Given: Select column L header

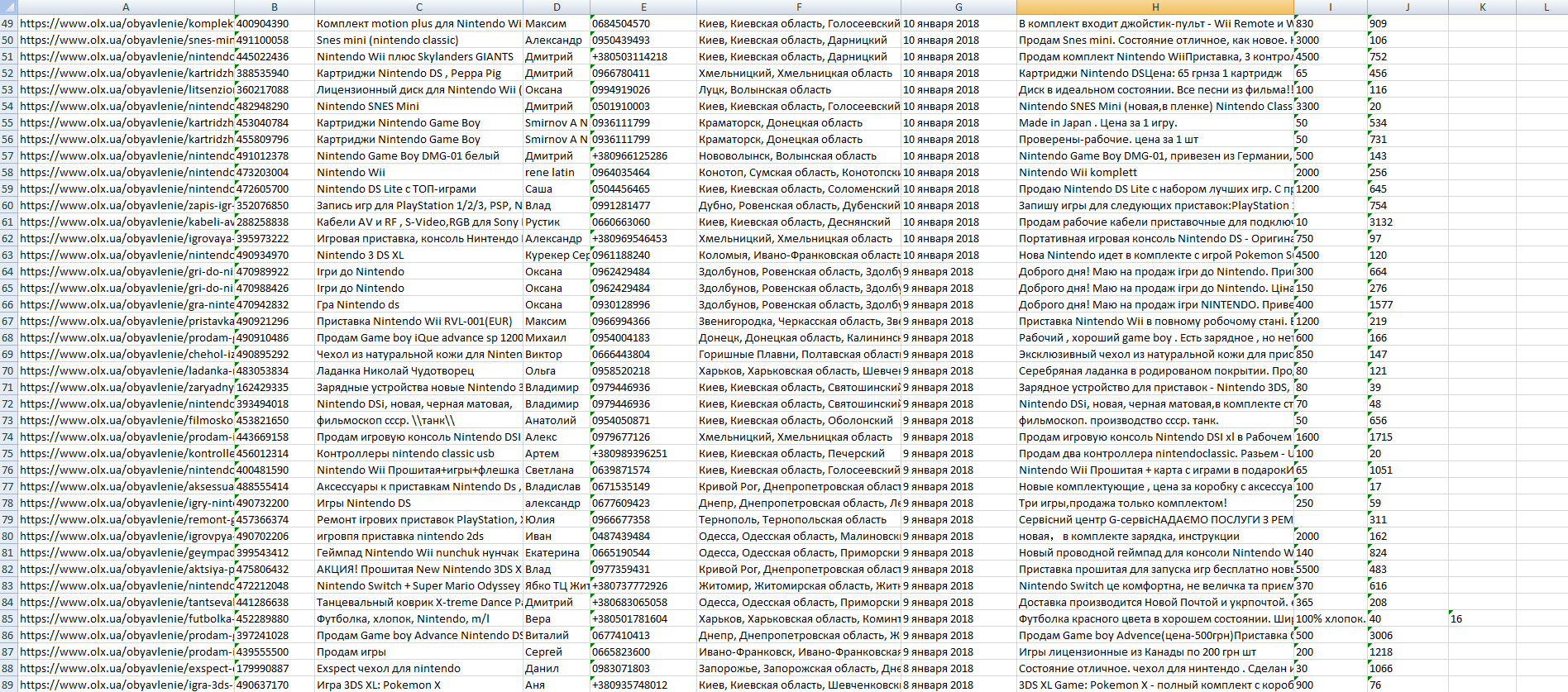Looking at the screenshot, I should (1542, 7).
